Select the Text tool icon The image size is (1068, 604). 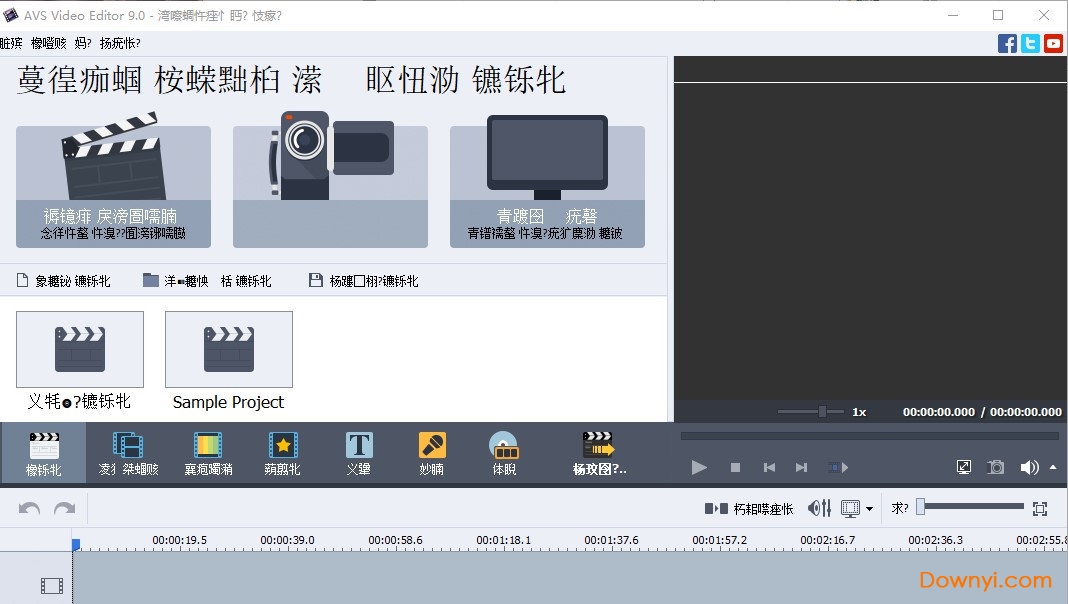coord(358,452)
